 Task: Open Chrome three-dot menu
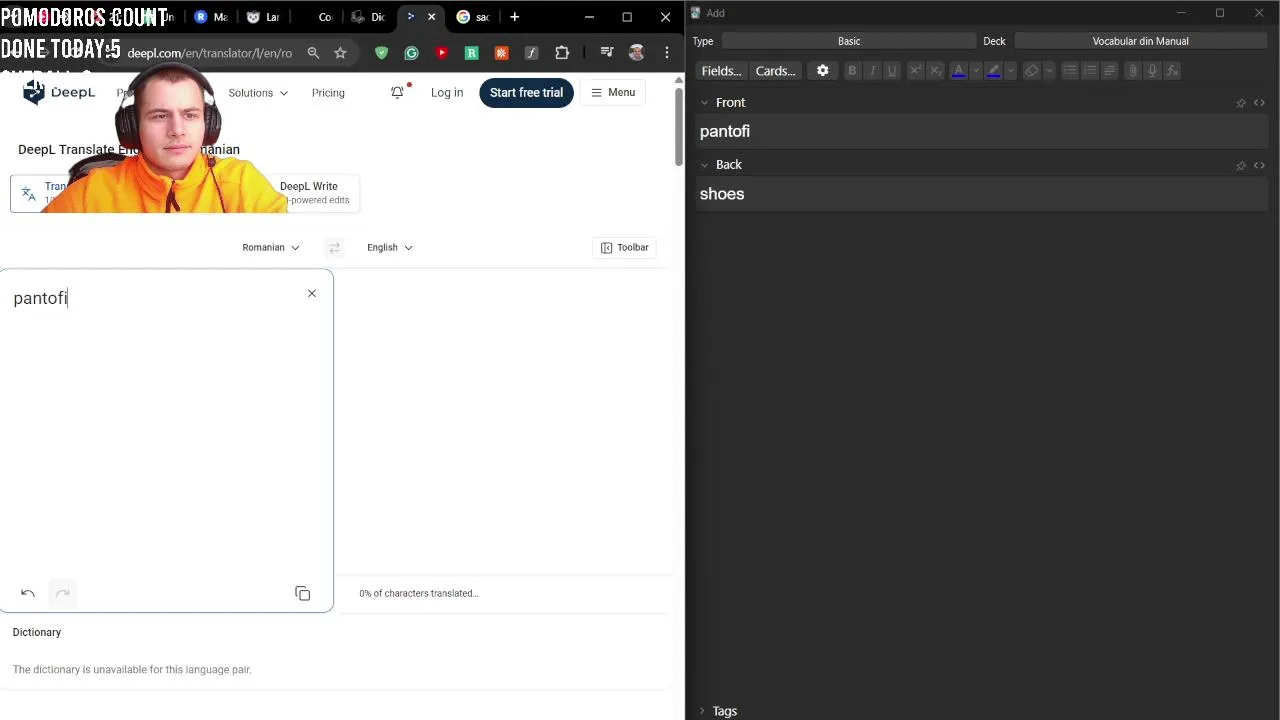[667, 53]
